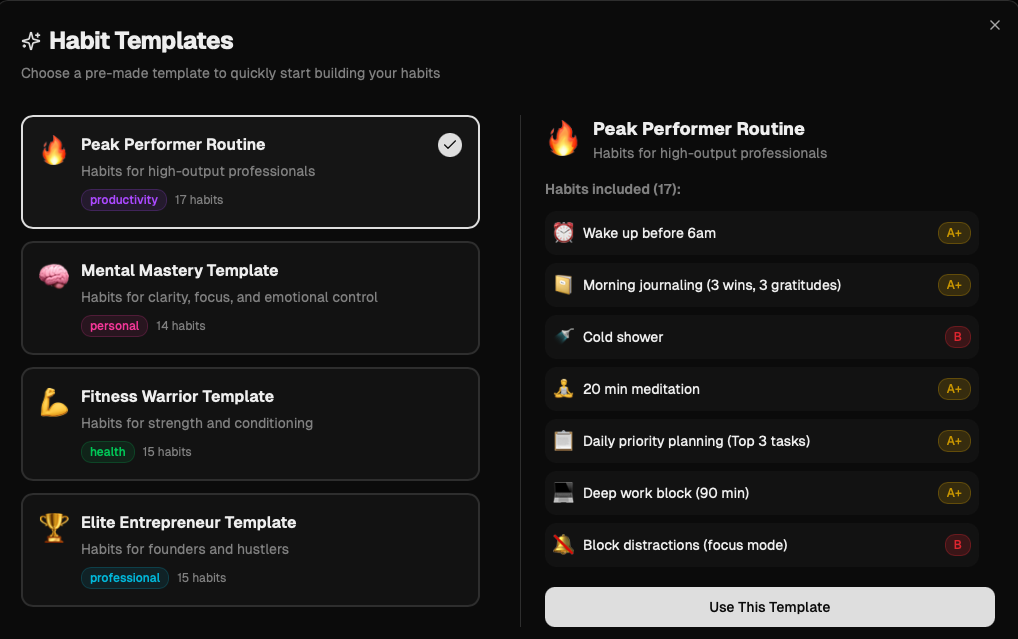Click the A+ badge on Wake up before 6am

coord(954,233)
